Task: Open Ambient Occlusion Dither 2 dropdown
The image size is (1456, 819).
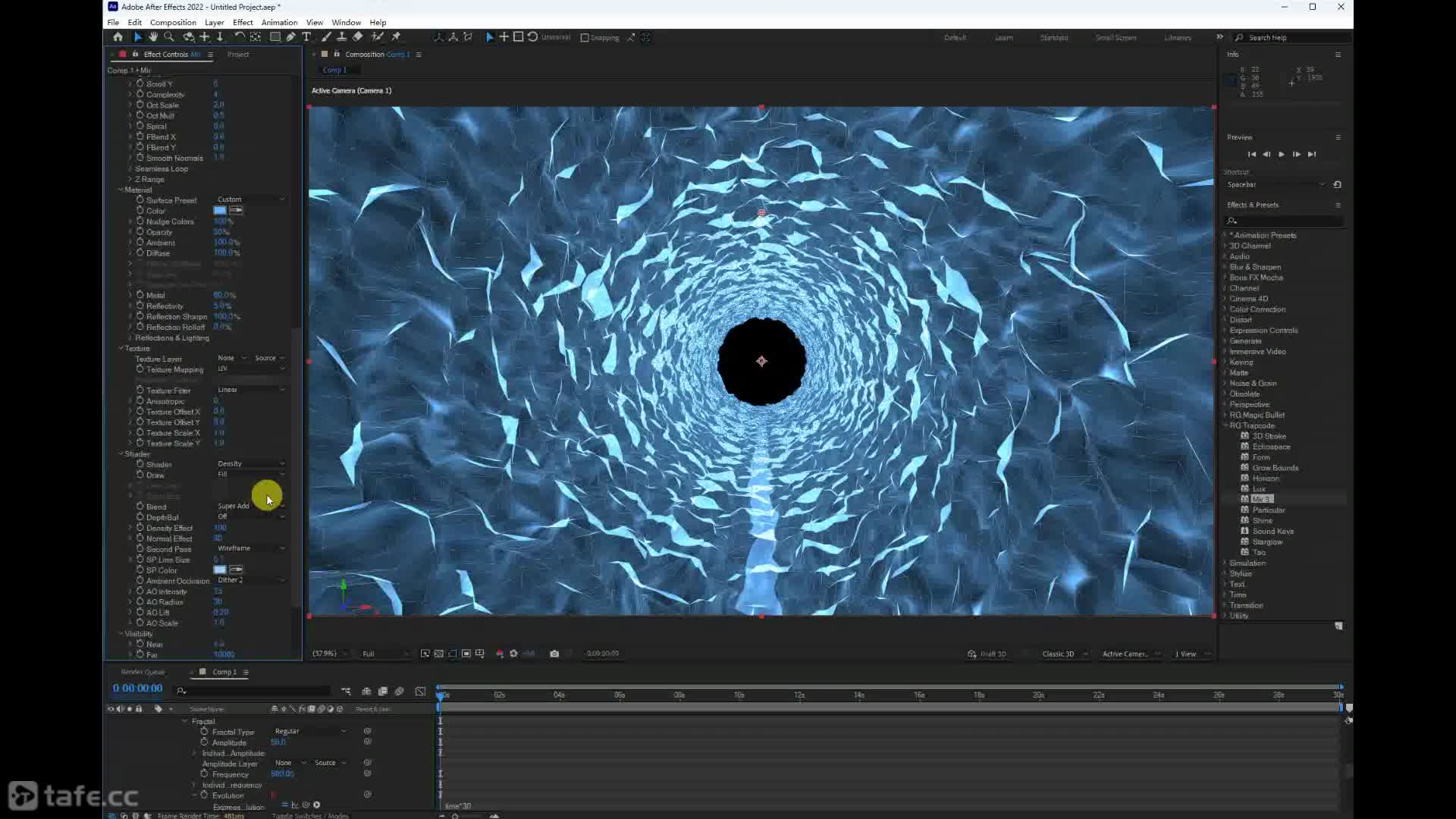Action: (x=250, y=580)
